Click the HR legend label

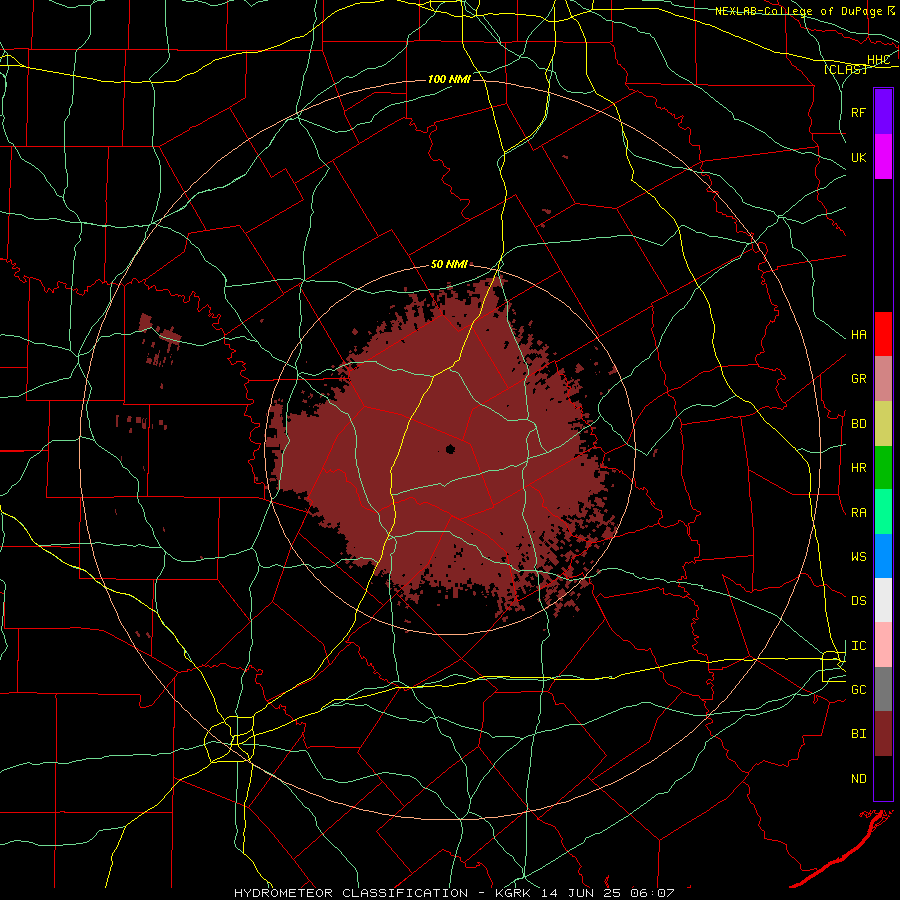click(x=858, y=468)
